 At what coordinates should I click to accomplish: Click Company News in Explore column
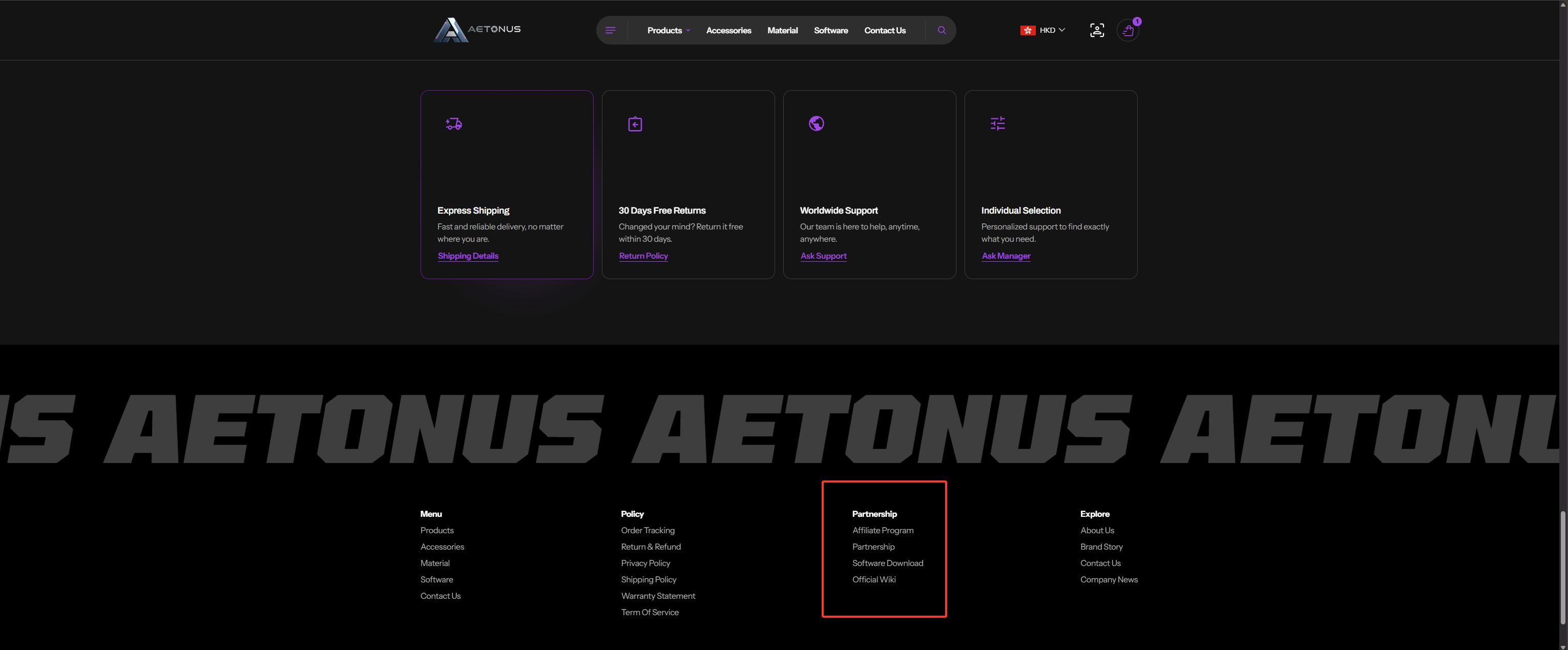tap(1109, 579)
